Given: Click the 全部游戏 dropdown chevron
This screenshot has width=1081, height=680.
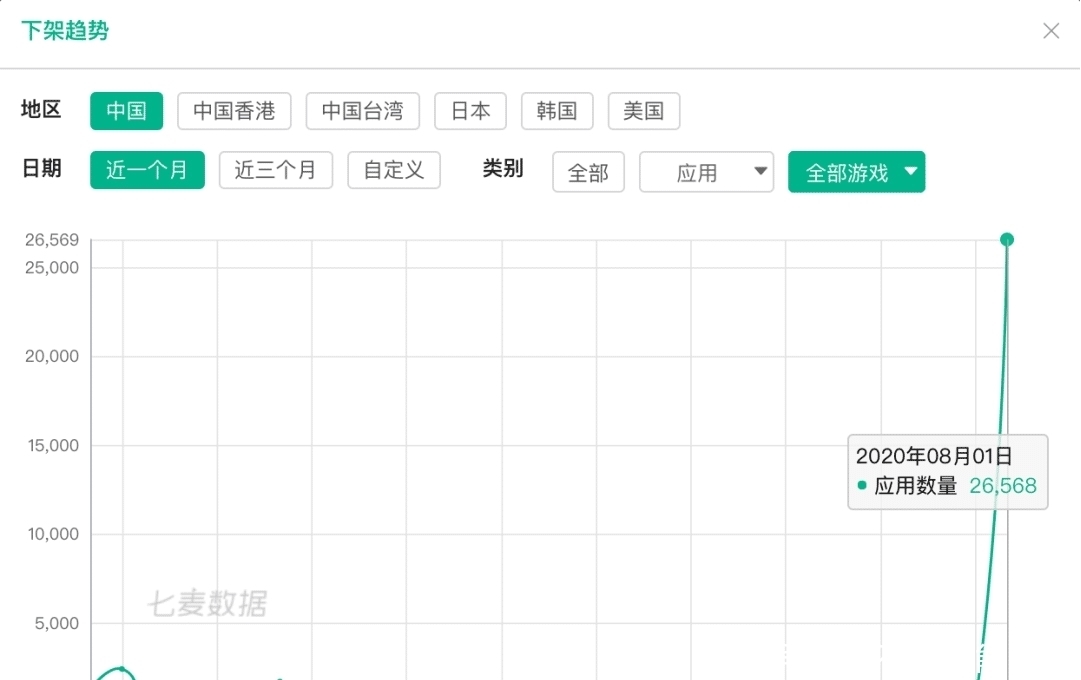Looking at the screenshot, I should [911, 171].
